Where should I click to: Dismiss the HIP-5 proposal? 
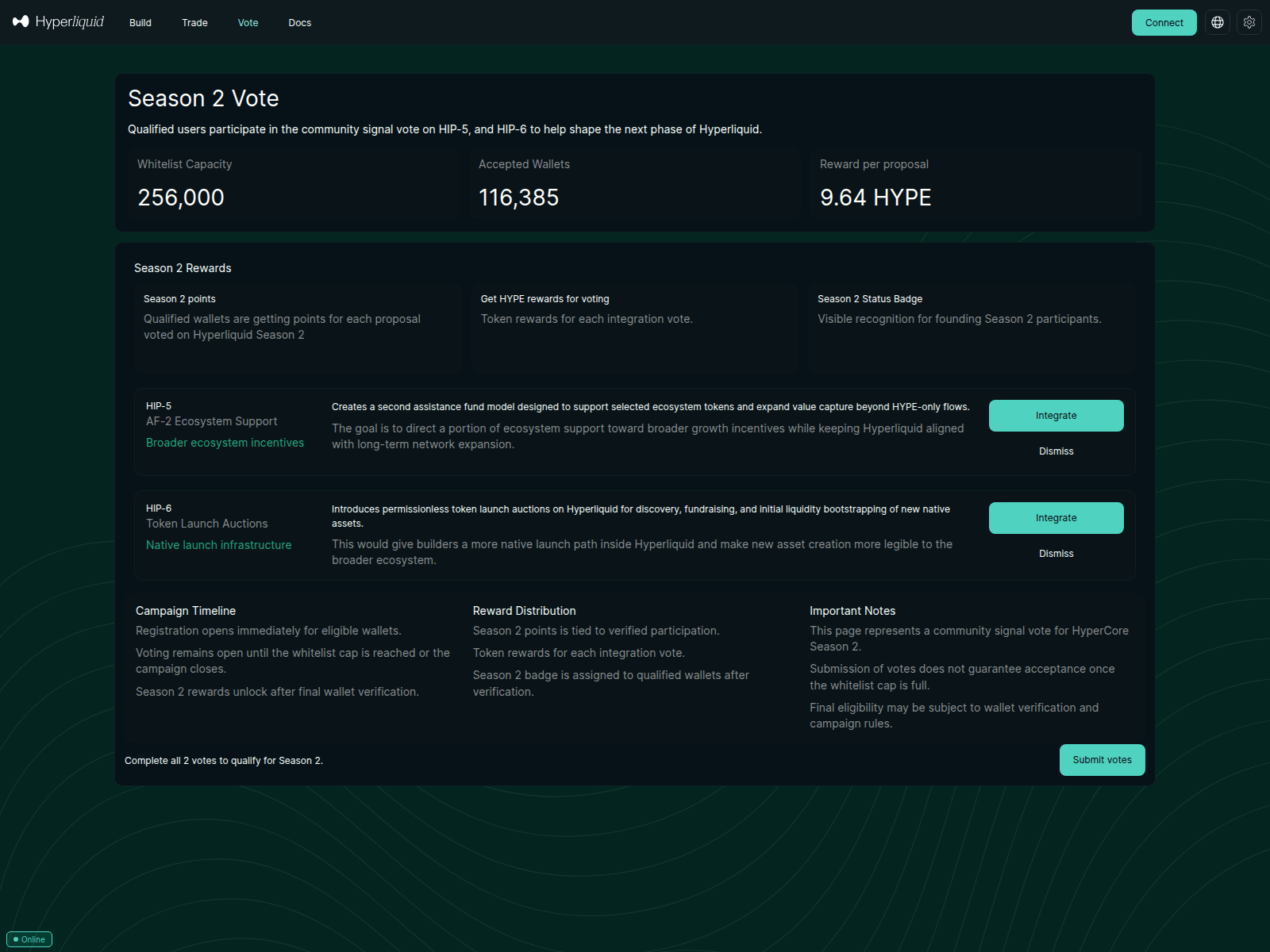click(x=1056, y=451)
